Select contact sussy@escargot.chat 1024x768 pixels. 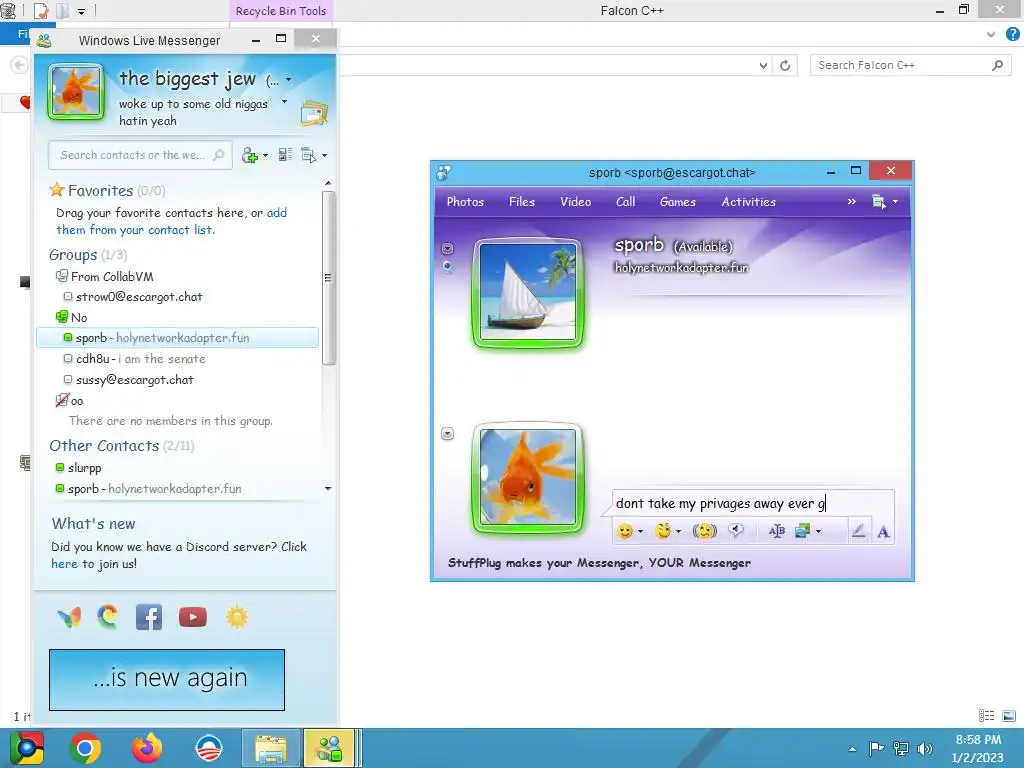click(x=134, y=379)
